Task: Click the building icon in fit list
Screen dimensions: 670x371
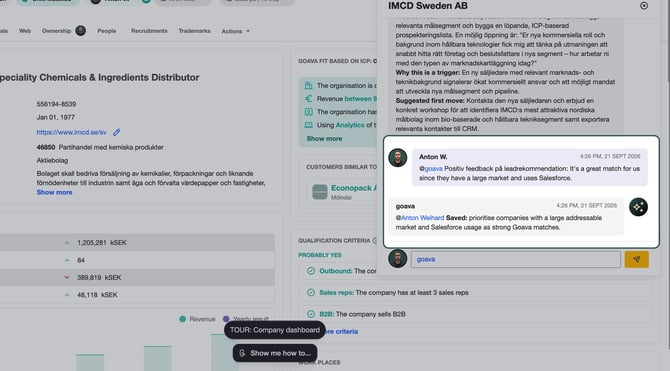Action: click(309, 86)
